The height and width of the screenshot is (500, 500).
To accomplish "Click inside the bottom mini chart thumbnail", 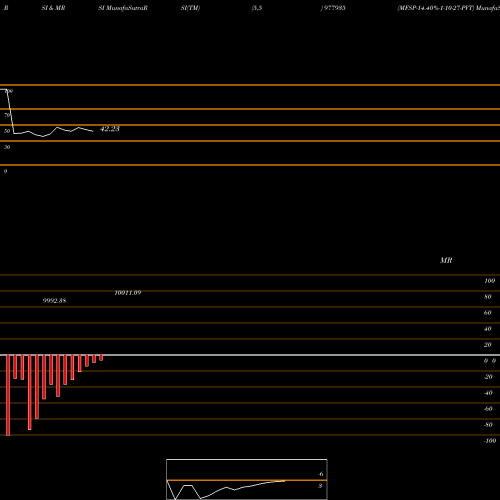I will (247, 479).
